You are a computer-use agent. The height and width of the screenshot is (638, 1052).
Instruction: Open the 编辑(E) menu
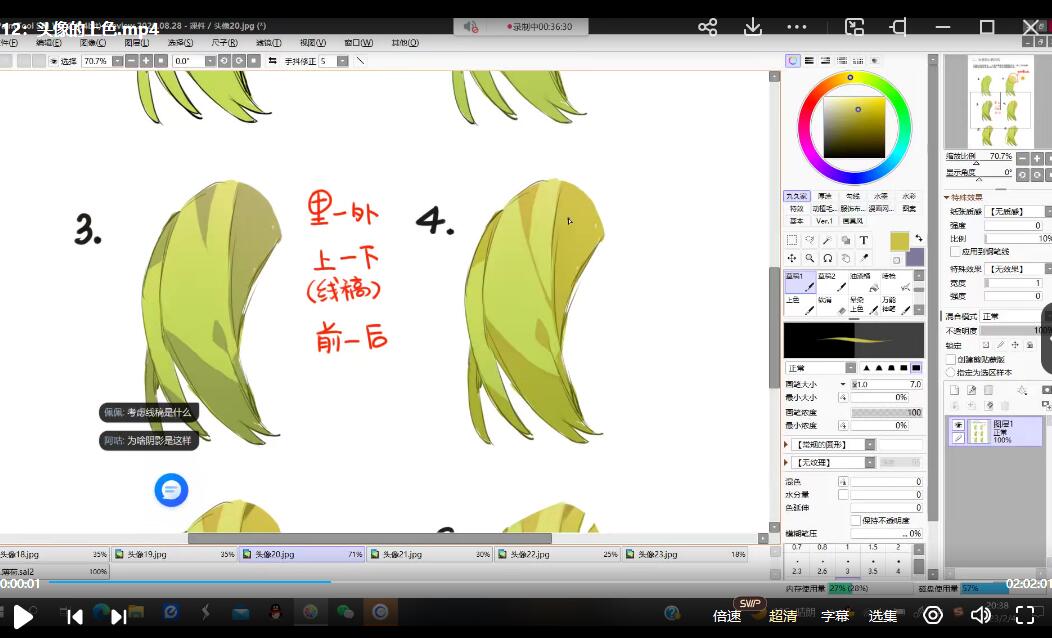48,43
